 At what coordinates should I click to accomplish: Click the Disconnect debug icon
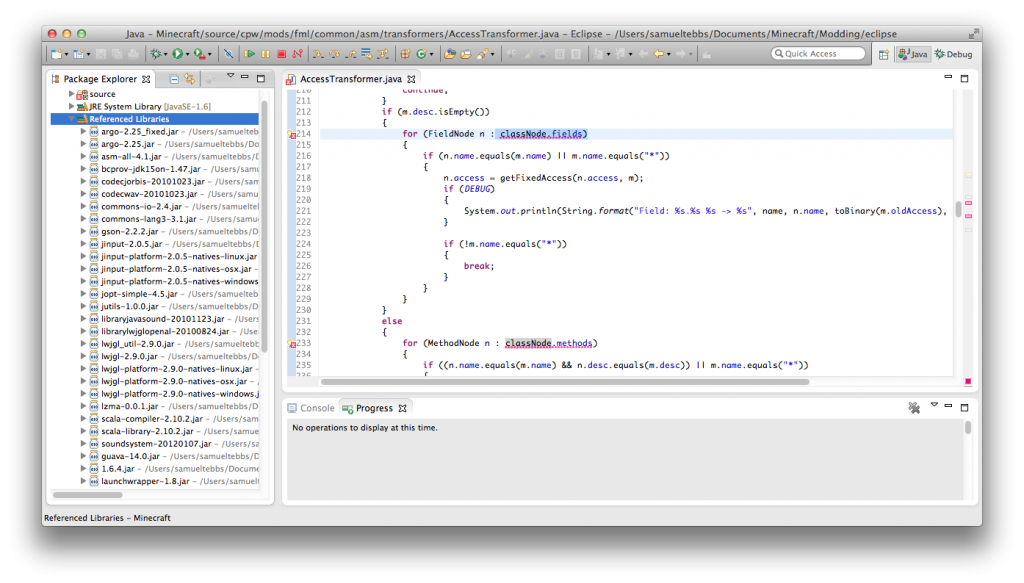[x=297, y=54]
